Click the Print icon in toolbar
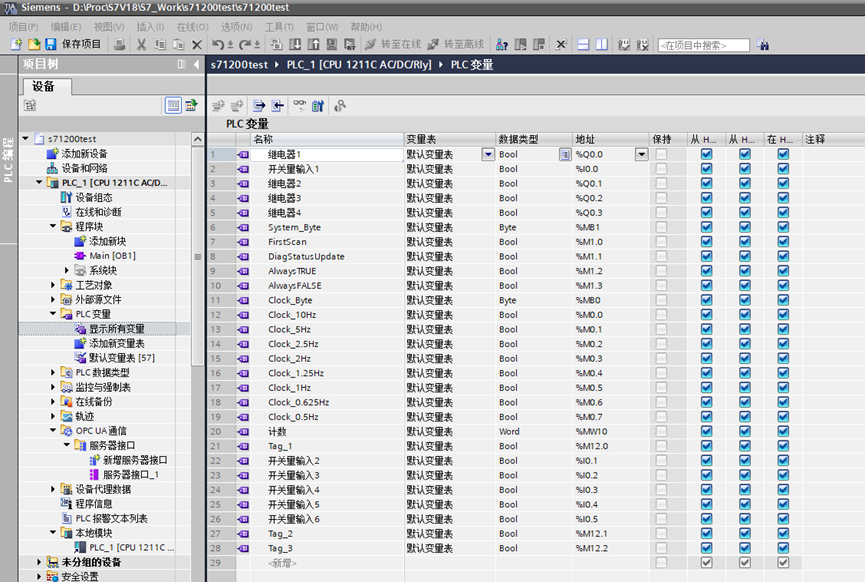 pyautogui.click(x=119, y=45)
